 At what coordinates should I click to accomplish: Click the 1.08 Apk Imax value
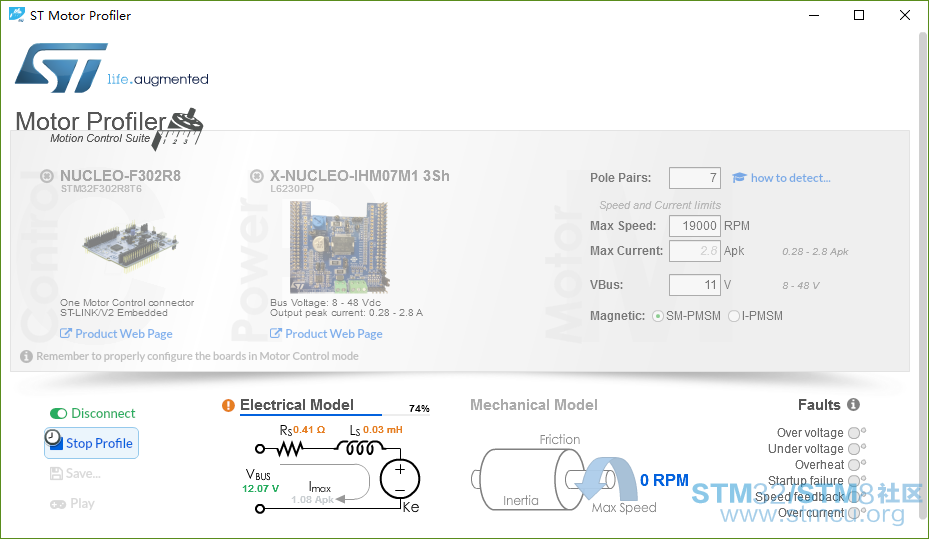pos(312,500)
